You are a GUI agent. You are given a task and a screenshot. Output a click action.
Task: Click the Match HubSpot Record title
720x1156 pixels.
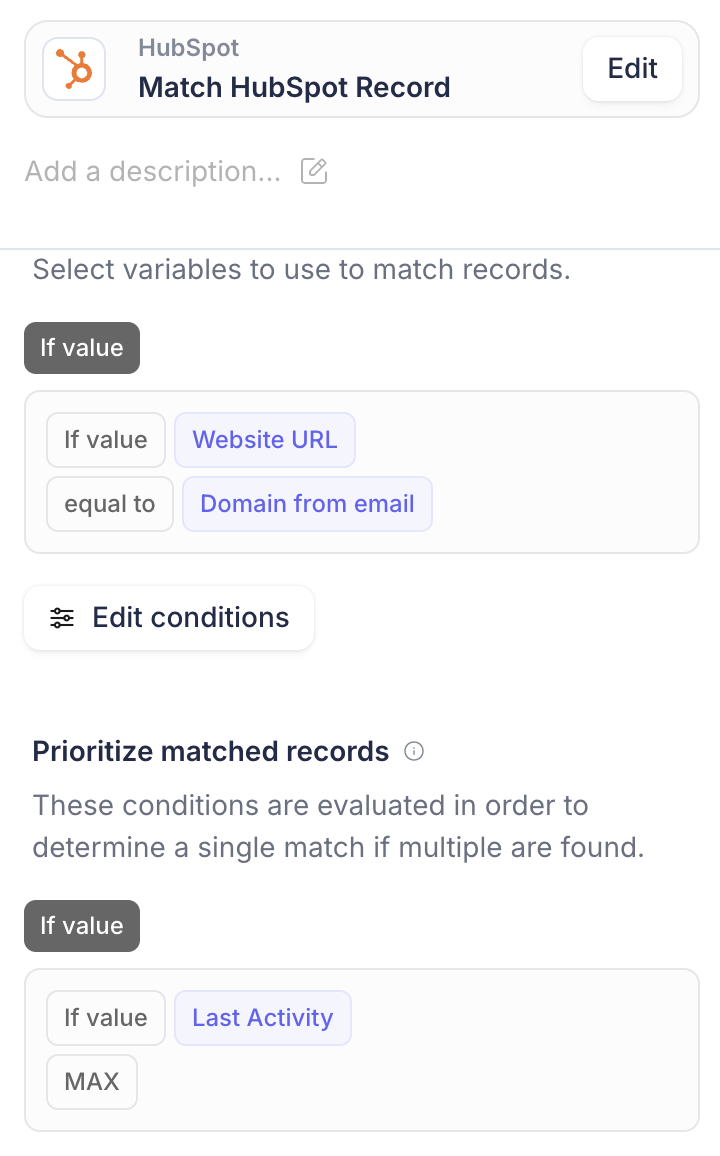[294, 88]
